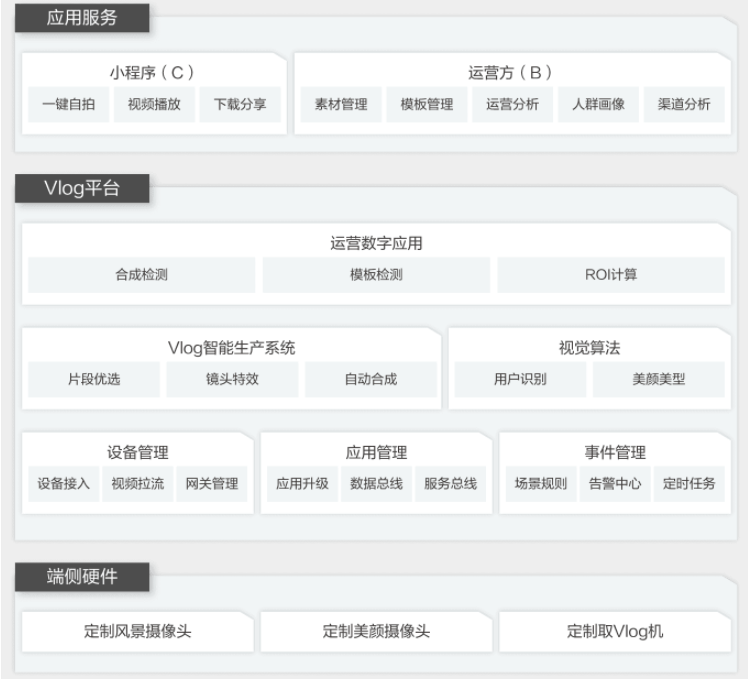Select the 小程序（C）group title
748x679 pixels.
[x=154, y=73]
